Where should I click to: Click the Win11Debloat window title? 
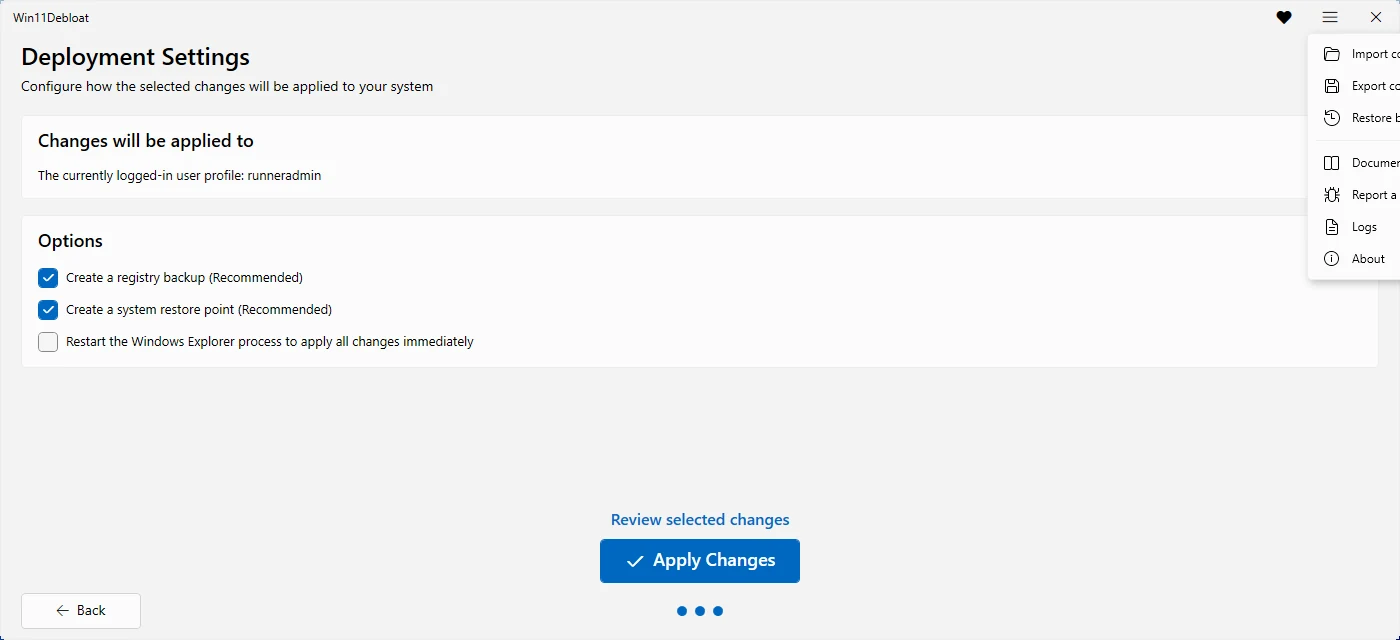point(51,18)
